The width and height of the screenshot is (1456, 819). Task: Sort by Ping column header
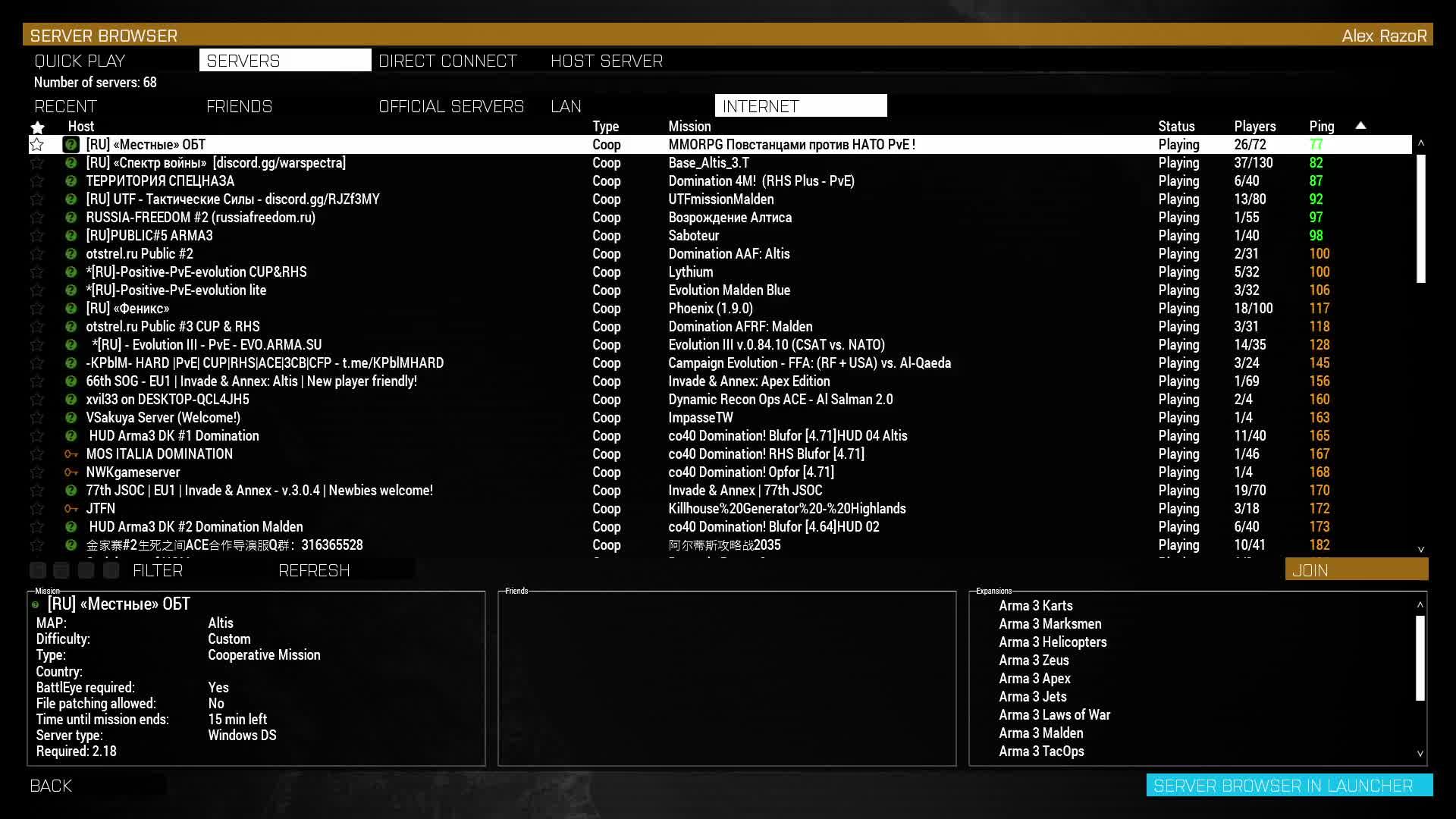[1322, 127]
